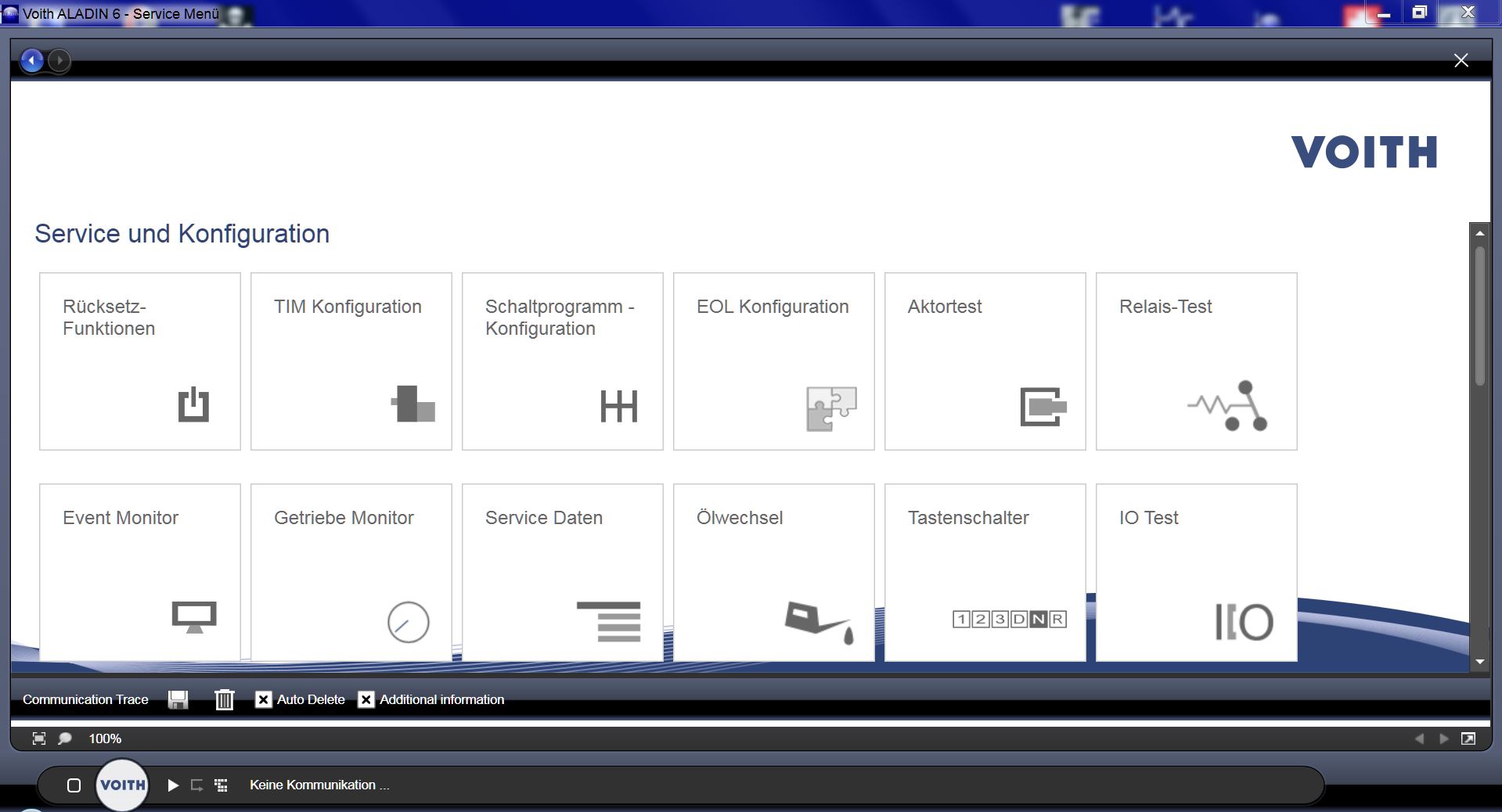Click the scroll up arrow of tile list

coord(1479,233)
